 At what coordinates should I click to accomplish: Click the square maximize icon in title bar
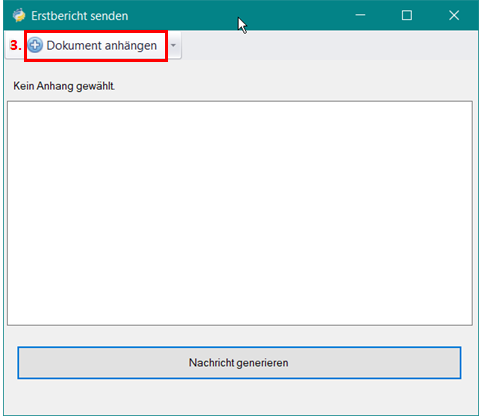(407, 15)
